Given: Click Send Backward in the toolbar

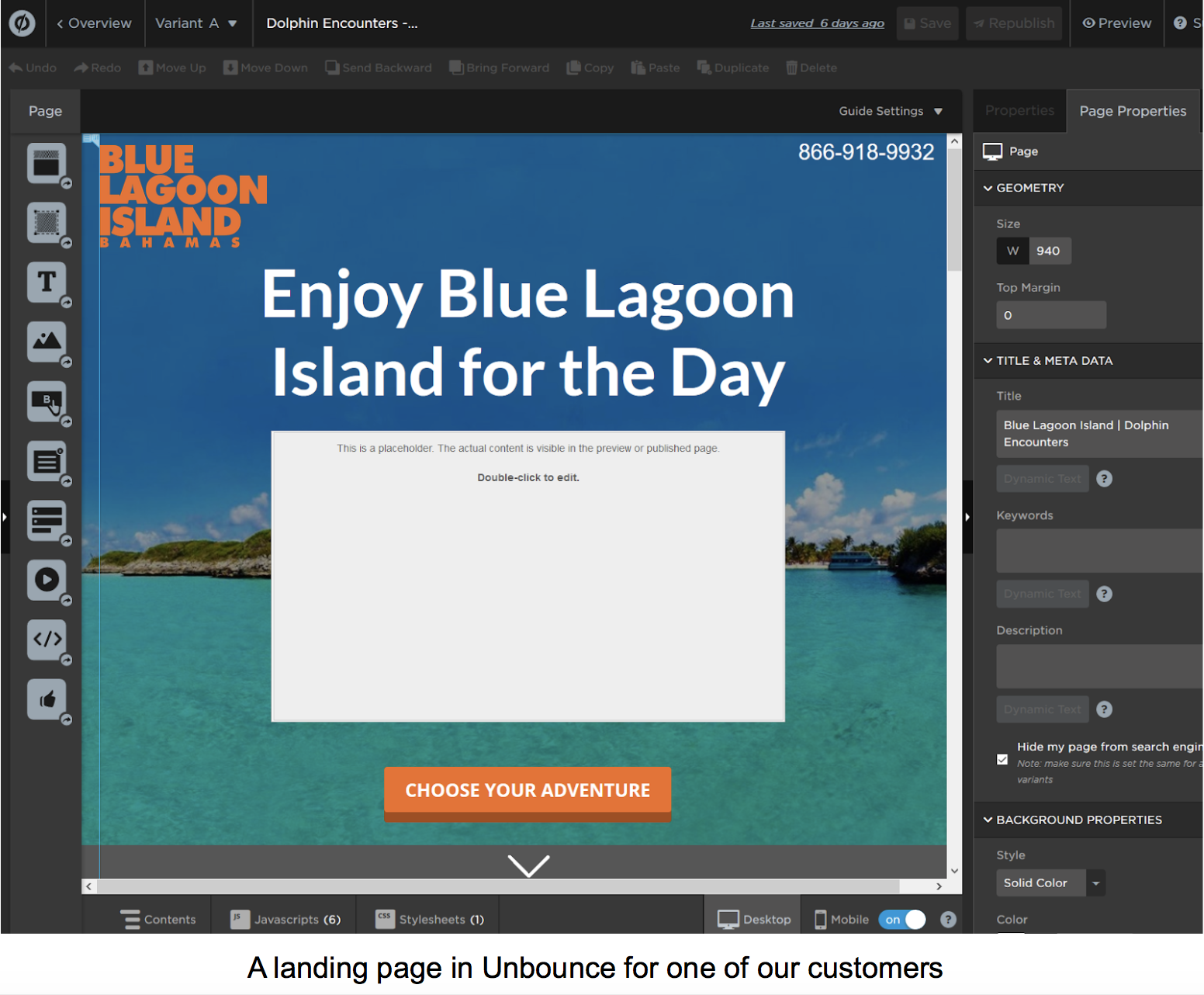Looking at the screenshot, I should [x=379, y=68].
